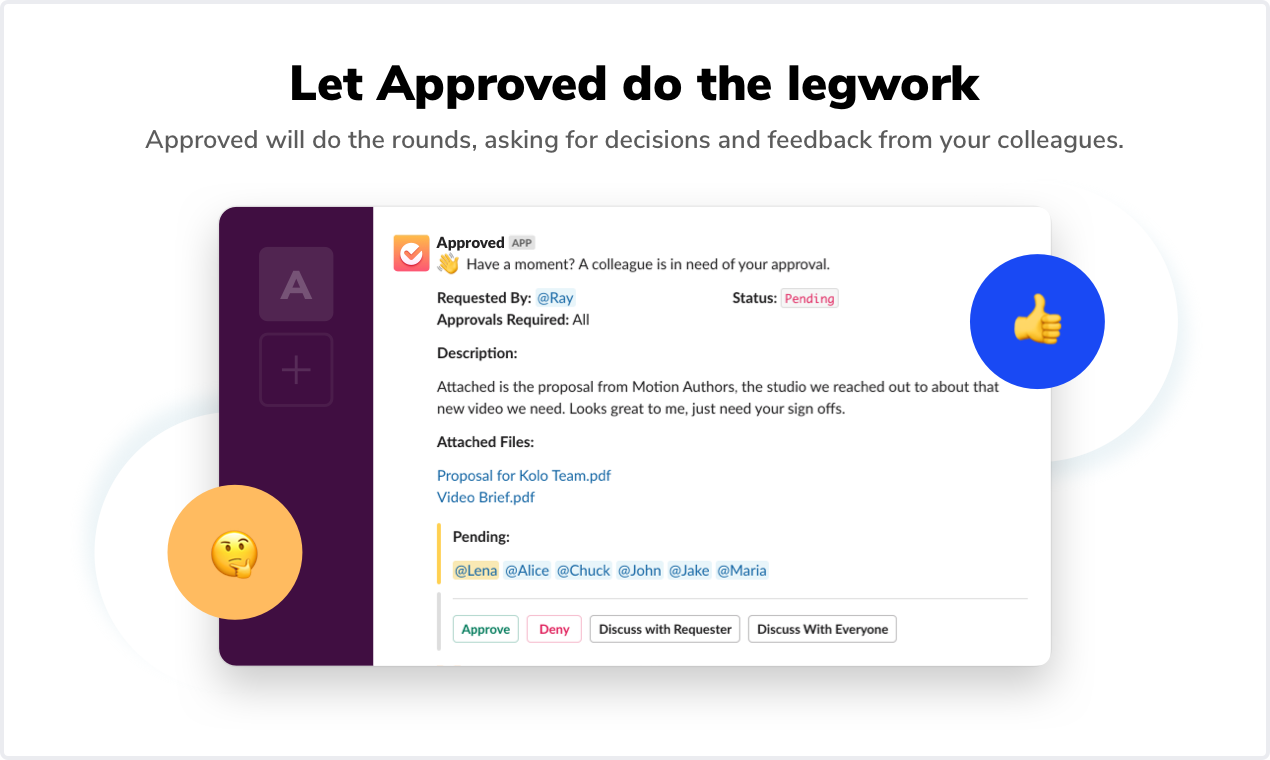Click the checkmark inside the Approved logo
The height and width of the screenshot is (760, 1270).
click(x=411, y=252)
